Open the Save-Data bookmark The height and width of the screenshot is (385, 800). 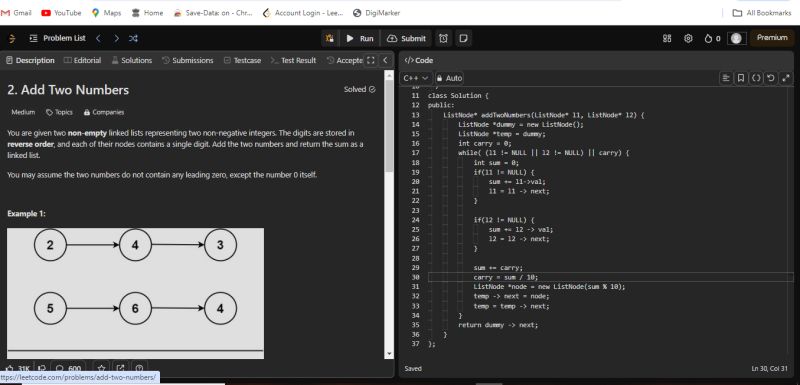tap(213, 13)
